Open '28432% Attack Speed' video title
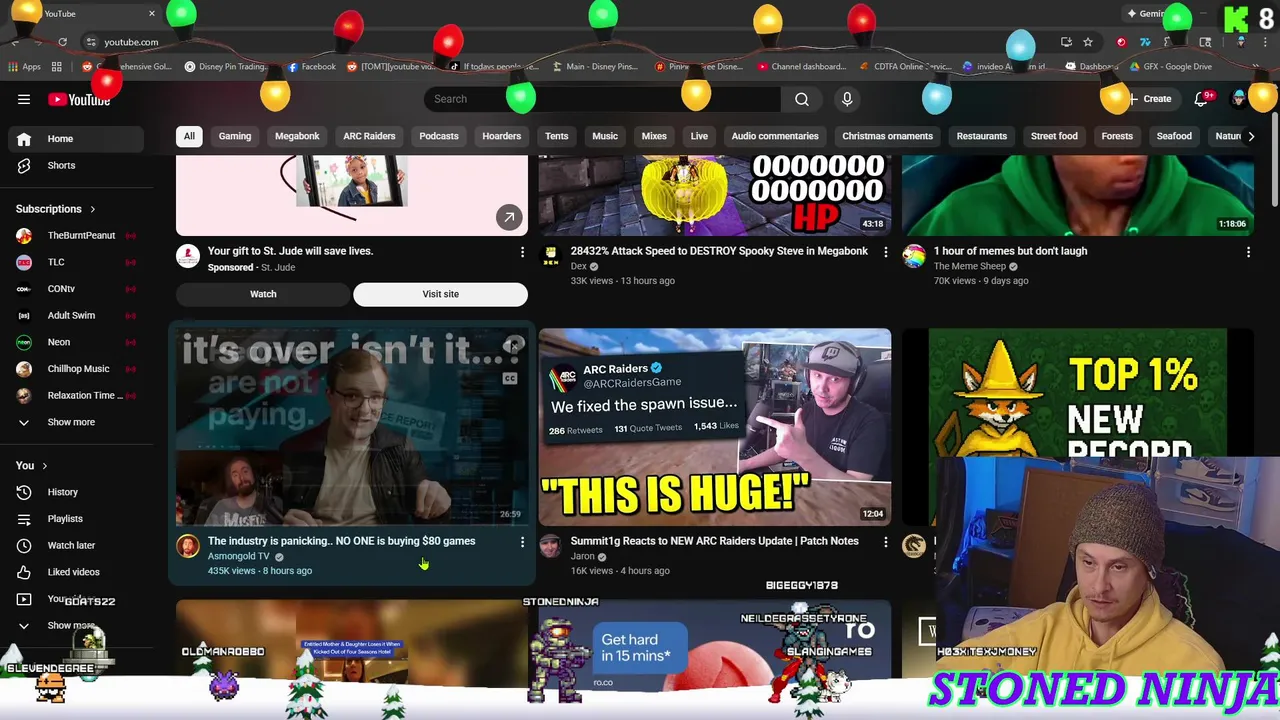Viewport: 1280px width, 720px height. [719, 251]
